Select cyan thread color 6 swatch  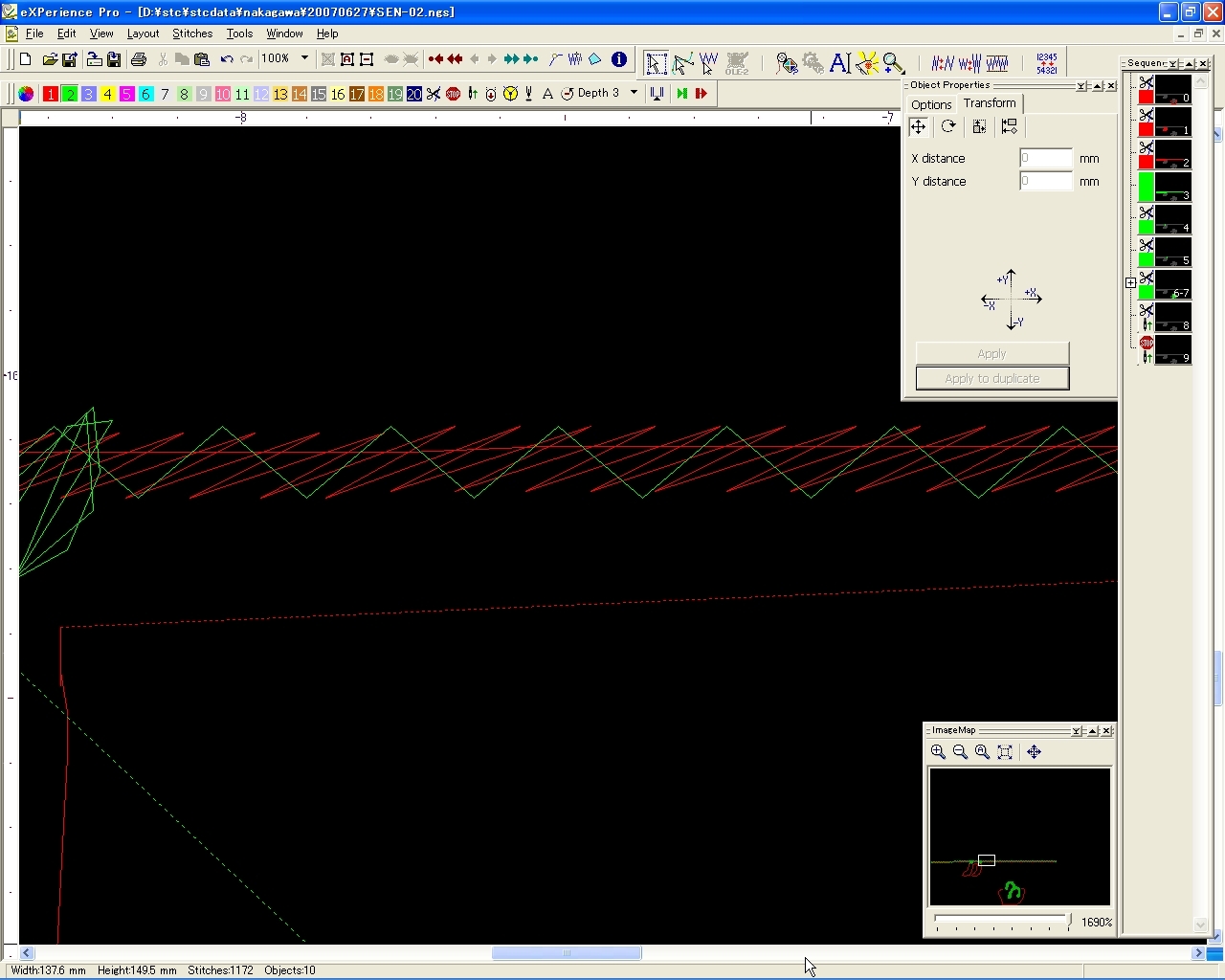146,94
